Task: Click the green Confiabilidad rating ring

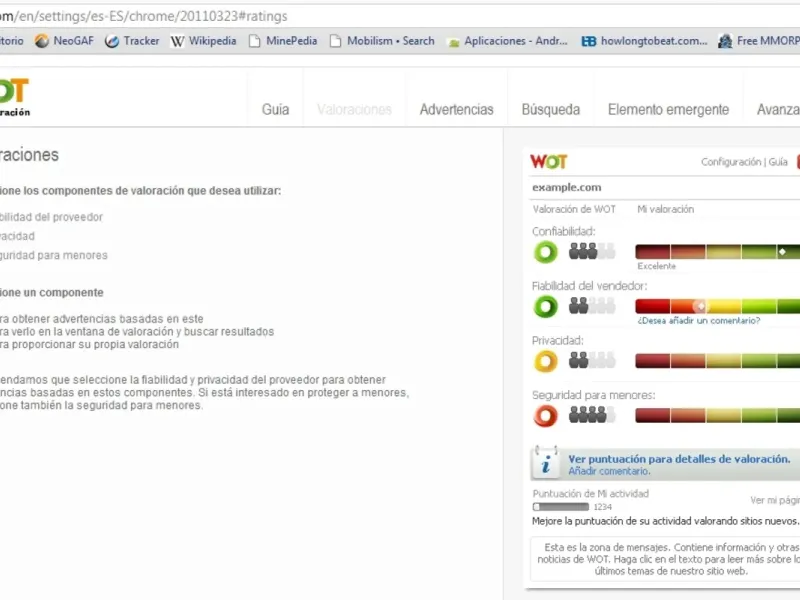Action: pyautogui.click(x=545, y=252)
